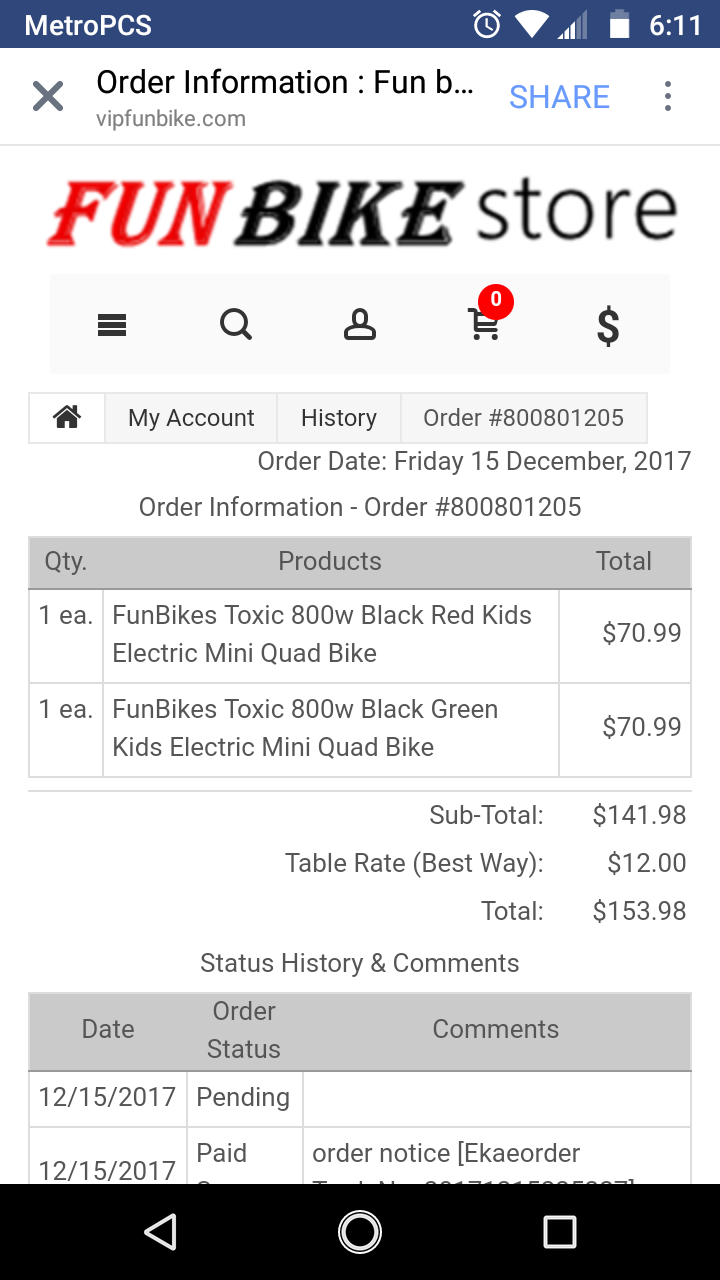Open Black Red Kids Quad Bike product
720x1280 pixels.
[x=322, y=634]
